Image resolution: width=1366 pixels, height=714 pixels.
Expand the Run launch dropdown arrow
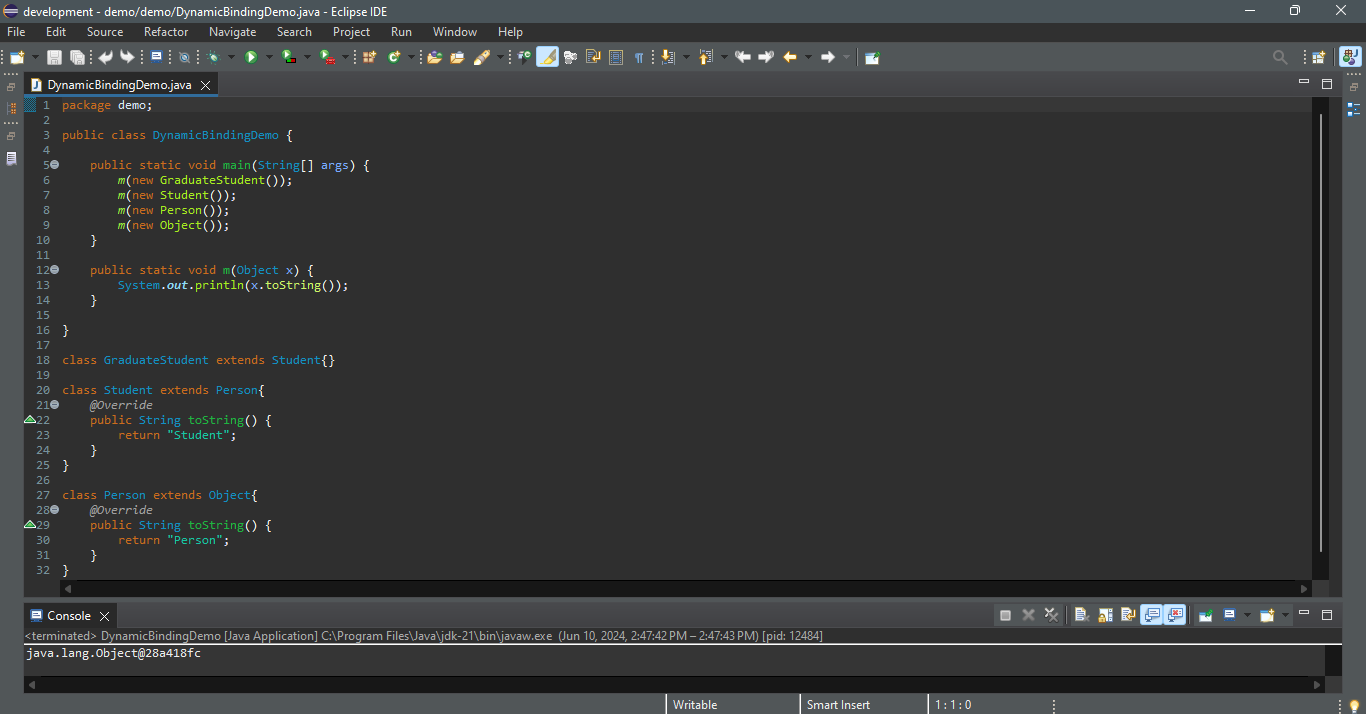coord(269,58)
